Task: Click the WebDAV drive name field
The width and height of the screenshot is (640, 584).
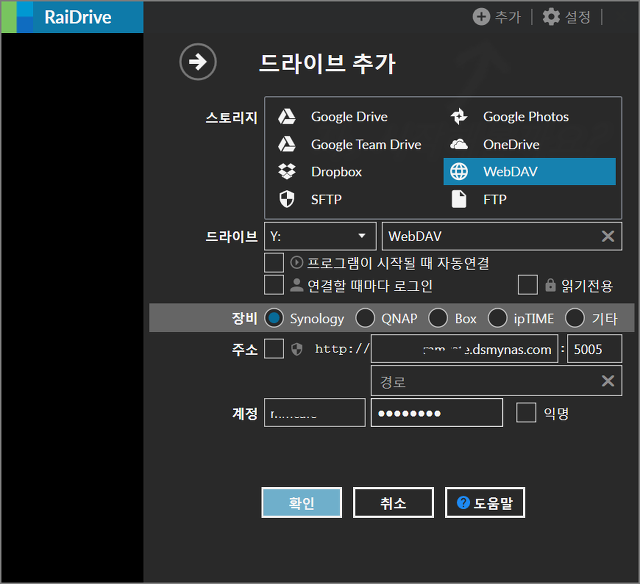Action: 502,236
